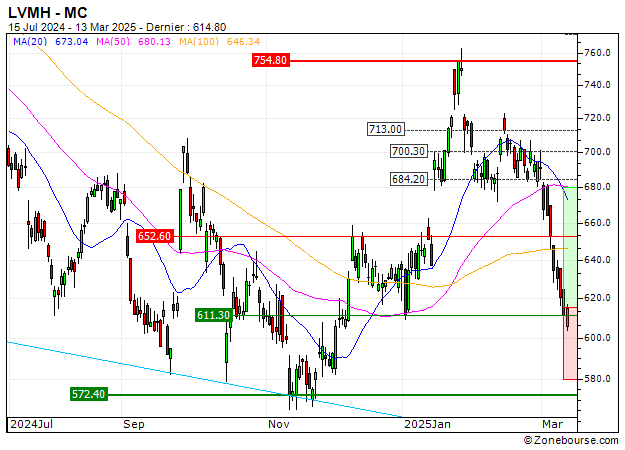Viewport: 625px width, 450px height.
Task: Click the 684.20 dashed level label
Action: (409, 179)
